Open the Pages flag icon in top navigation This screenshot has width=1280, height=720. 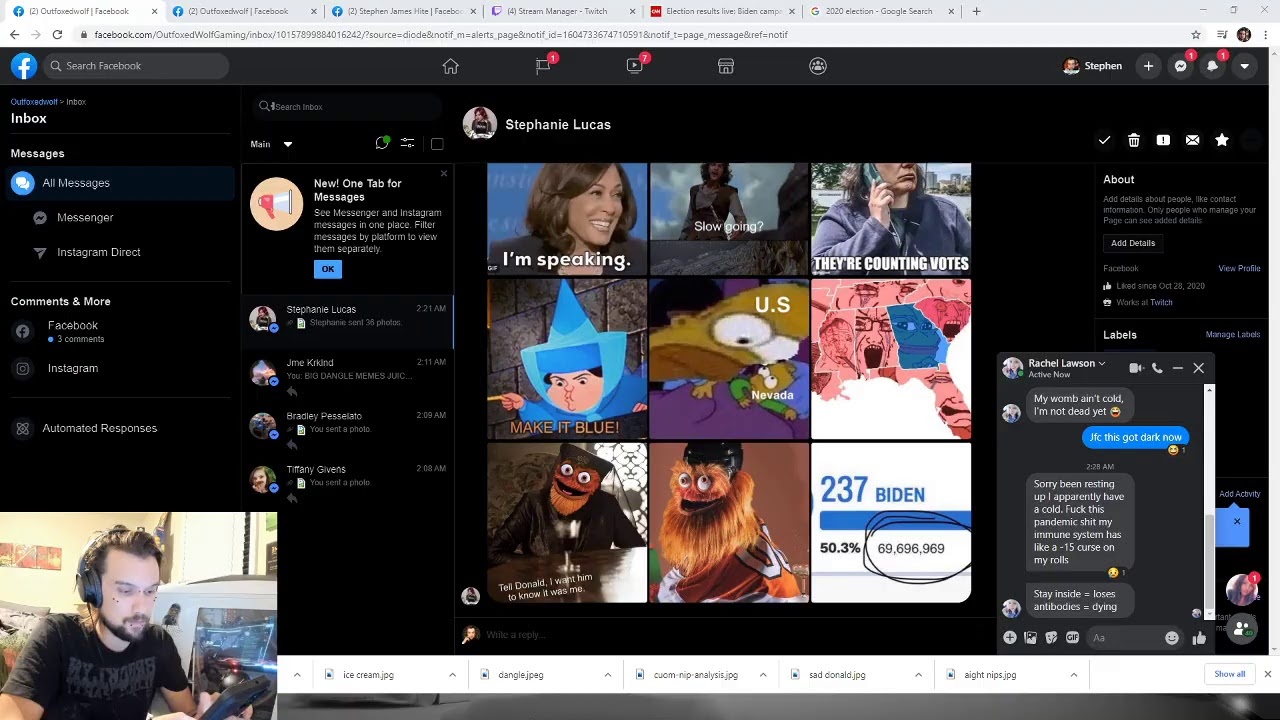(543, 66)
